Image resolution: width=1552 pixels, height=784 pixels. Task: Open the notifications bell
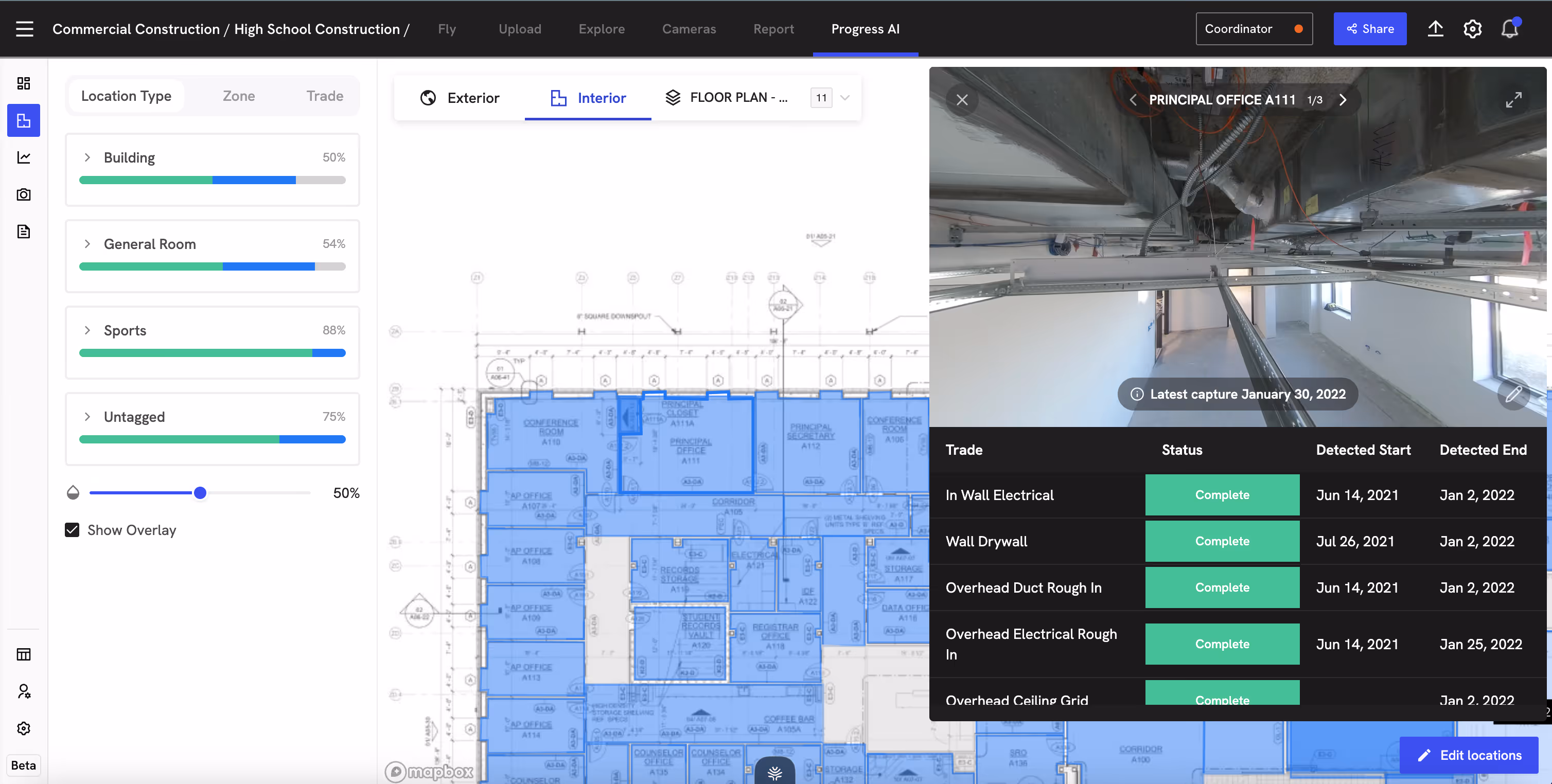click(1509, 29)
